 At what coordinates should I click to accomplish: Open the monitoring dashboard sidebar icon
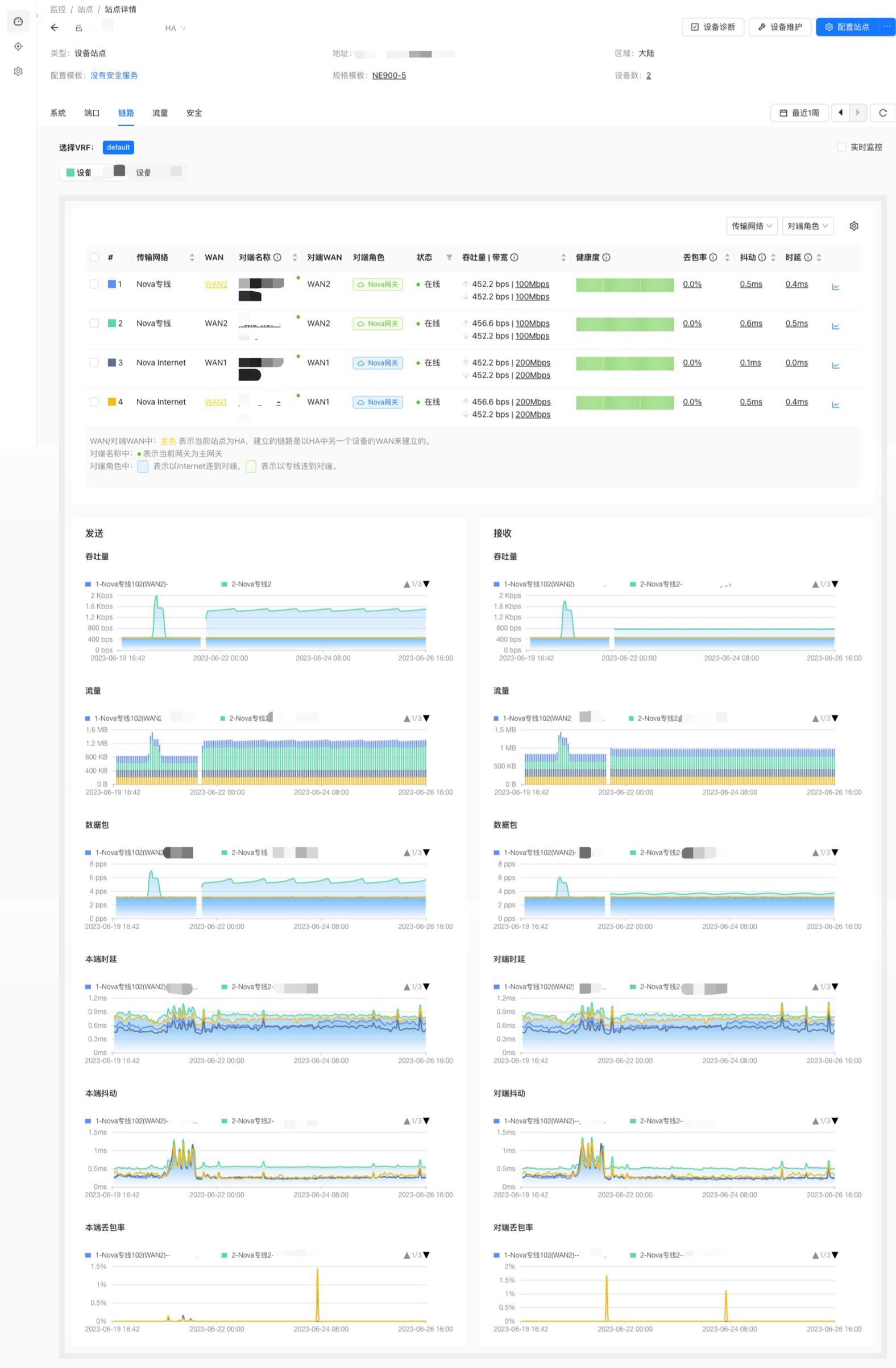pyautogui.click(x=18, y=21)
